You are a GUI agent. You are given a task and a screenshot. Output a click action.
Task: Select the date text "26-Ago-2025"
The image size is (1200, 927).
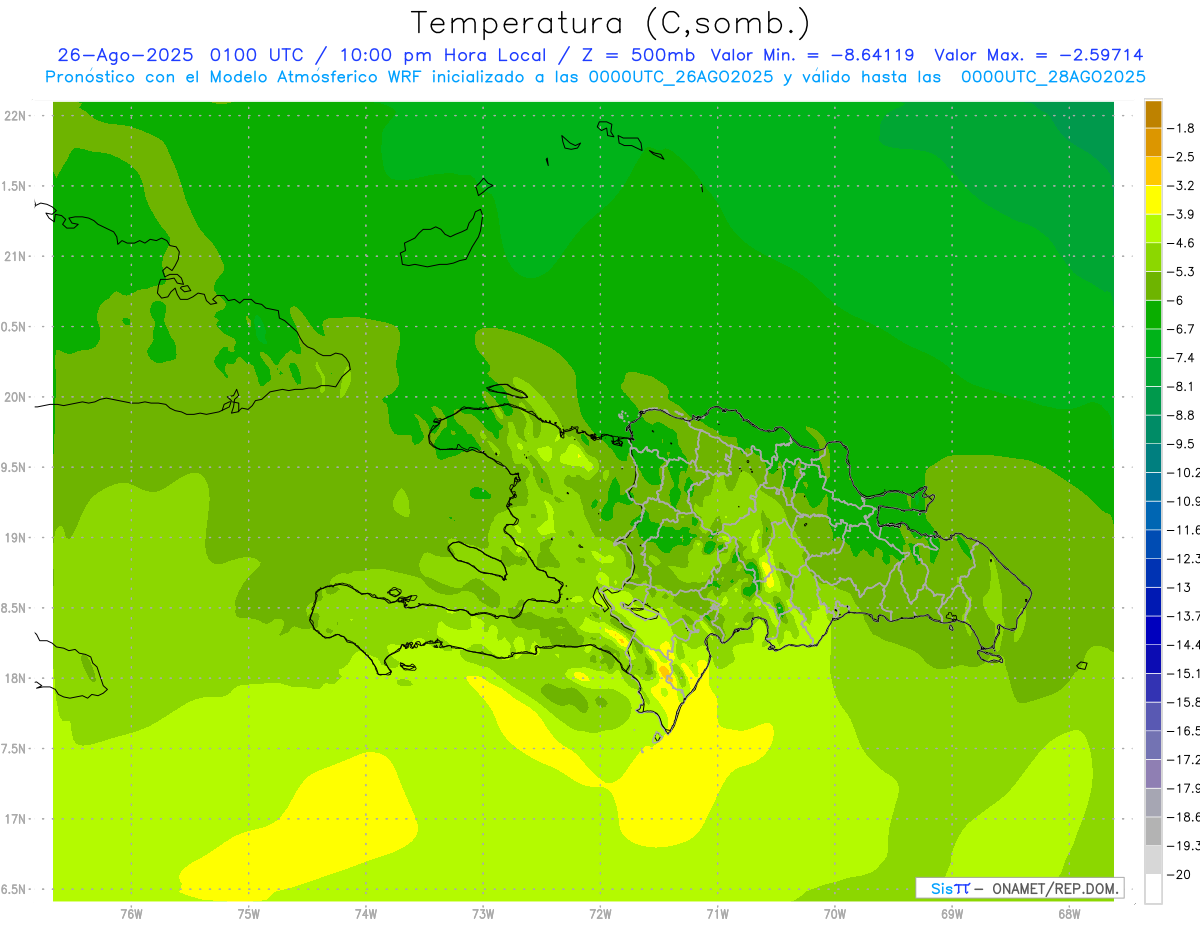point(125,55)
